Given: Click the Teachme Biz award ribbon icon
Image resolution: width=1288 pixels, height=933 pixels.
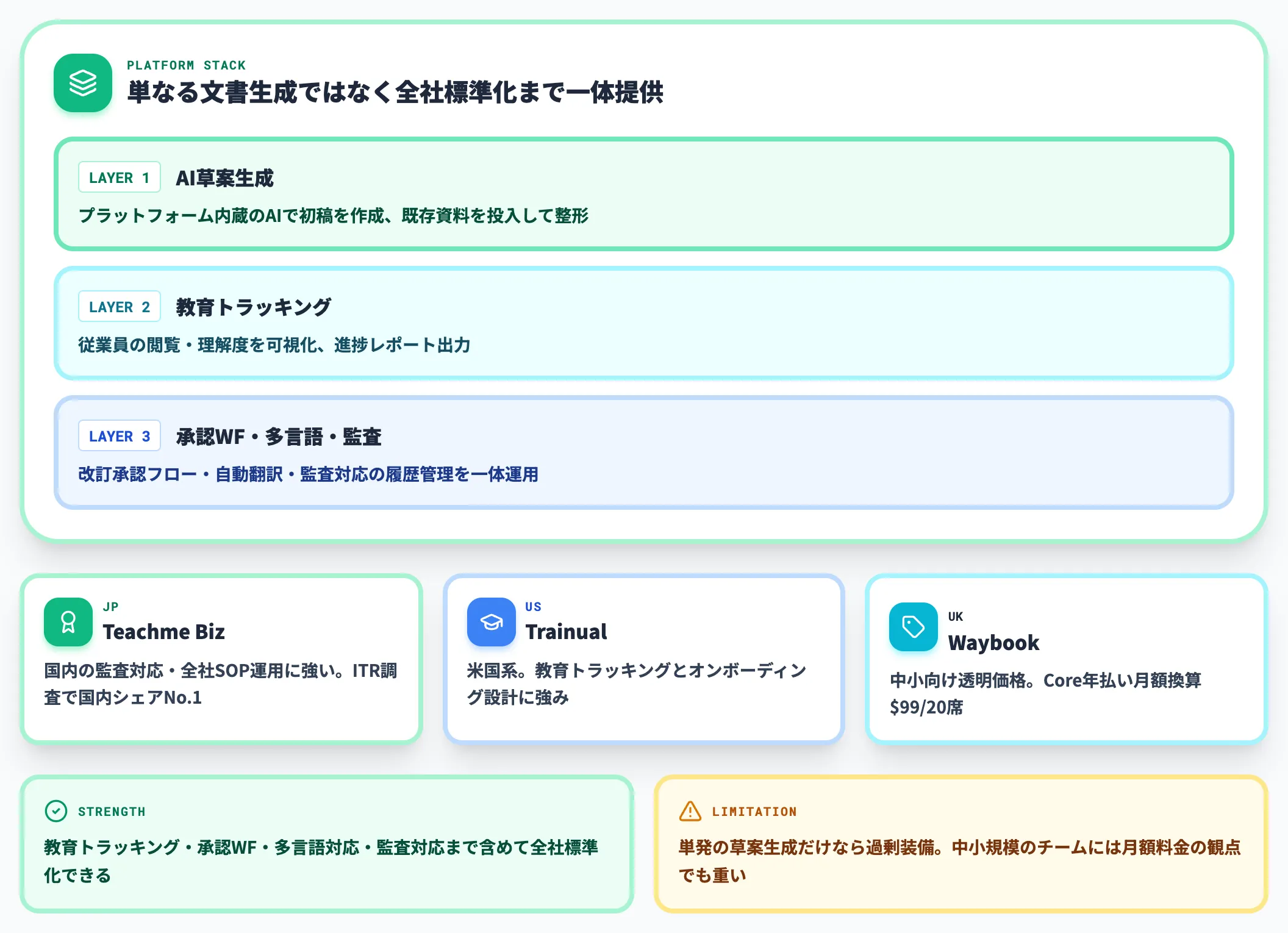Looking at the screenshot, I should click(x=68, y=622).
